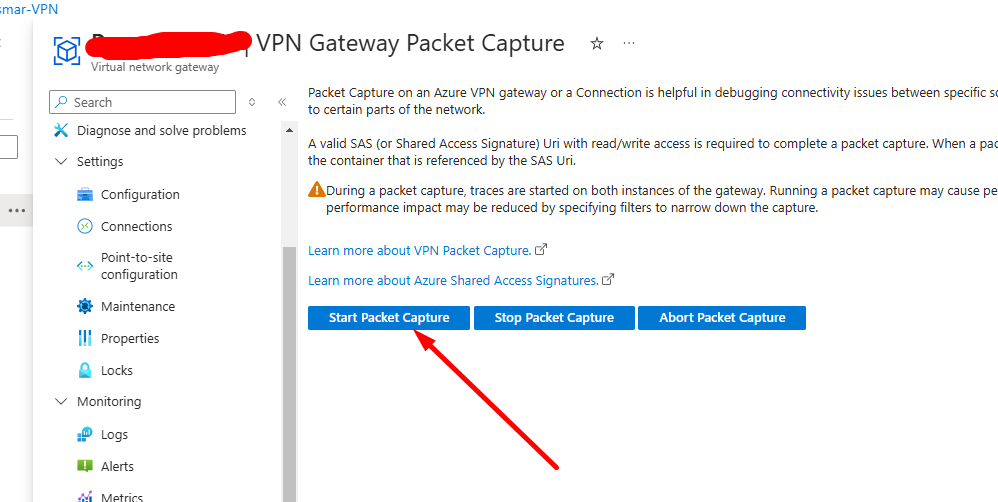Open Configuration via its toolbox icon
This screenshot has height=502, width=998.
[85, 194]
